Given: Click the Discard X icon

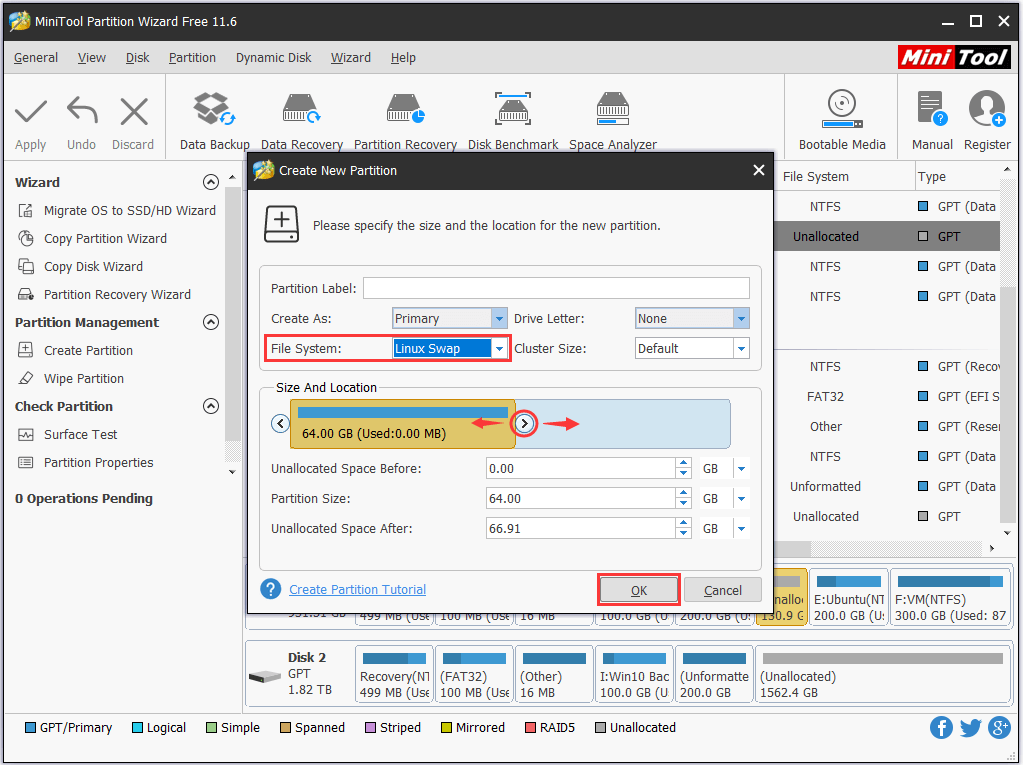Looking at the screenshot, I should tap(134, 112).
